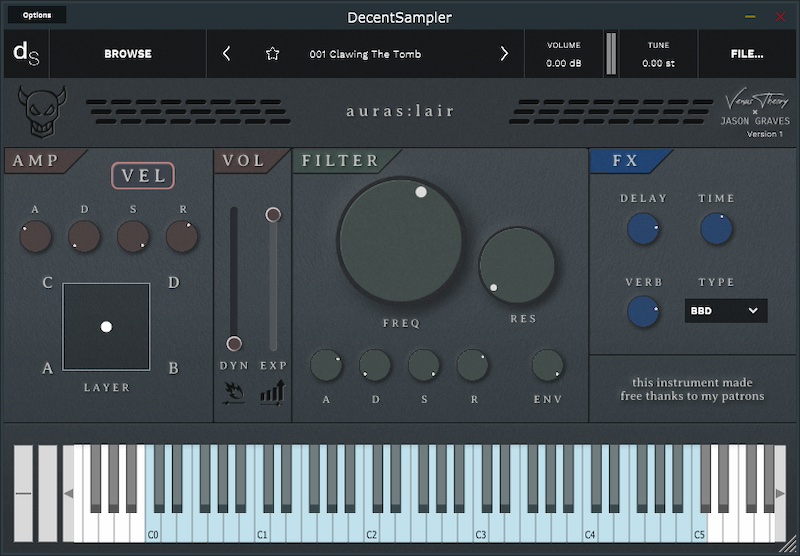
Task: Click the DELAY knob in FX
Action: pyautogui.click(x=643, y=229)
